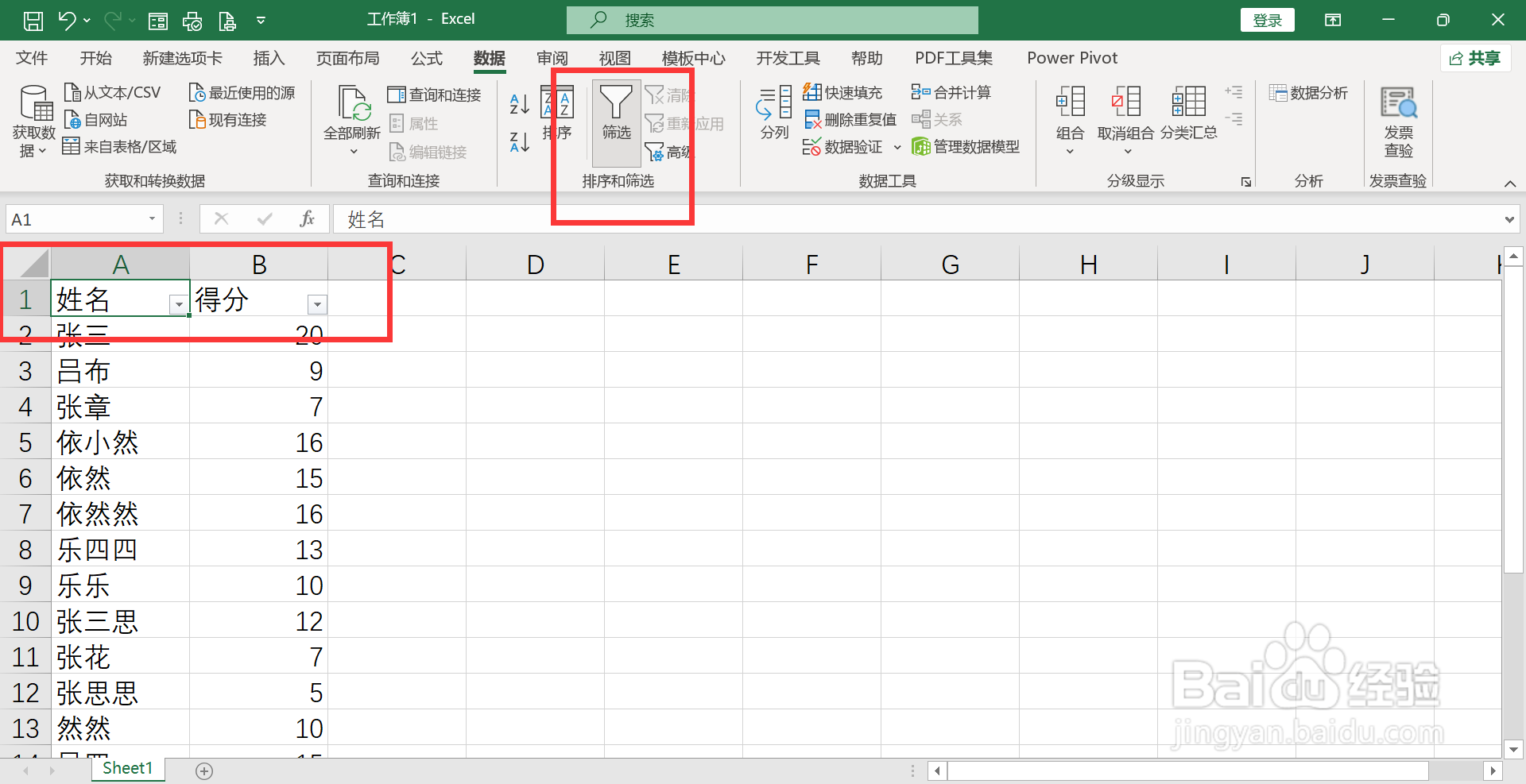
Task: Switch to Insert (插入) tab
Action: 269,58
